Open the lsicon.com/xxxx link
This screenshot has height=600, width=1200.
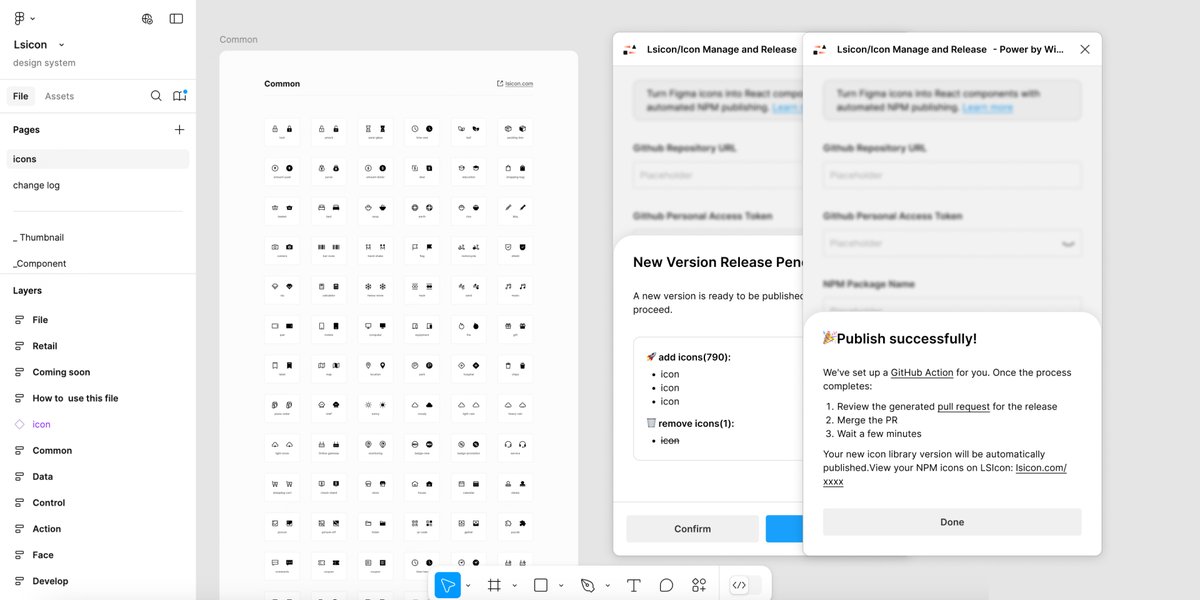tap(943, 475)
